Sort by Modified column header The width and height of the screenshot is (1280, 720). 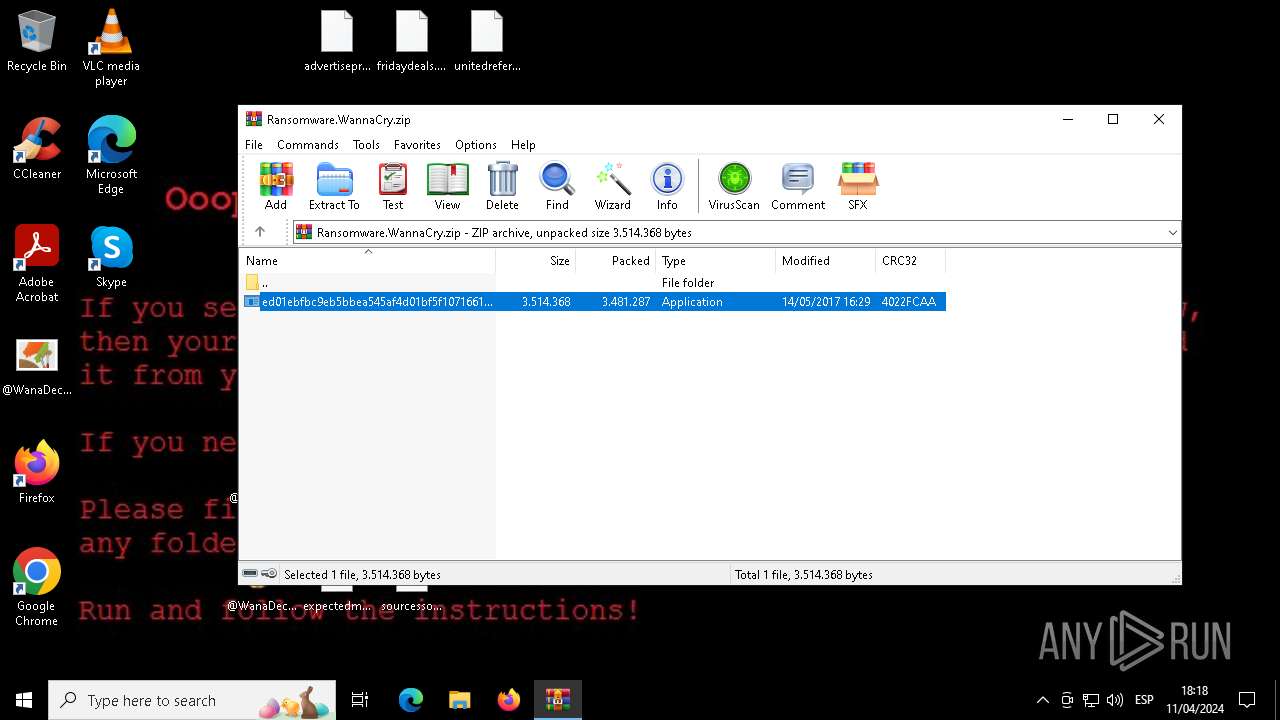826,261
